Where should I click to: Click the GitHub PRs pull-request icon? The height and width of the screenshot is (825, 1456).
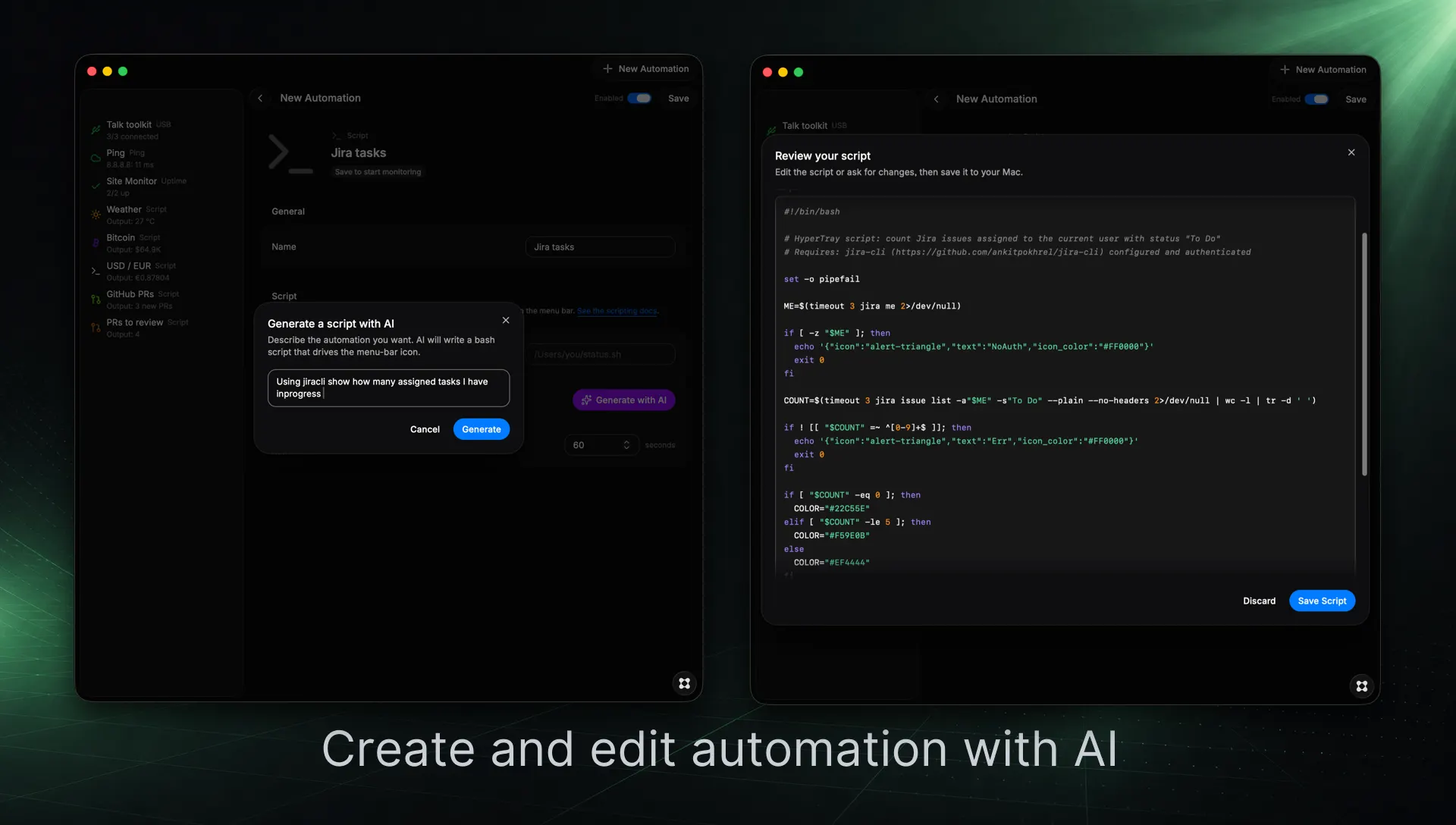point(96,300)
